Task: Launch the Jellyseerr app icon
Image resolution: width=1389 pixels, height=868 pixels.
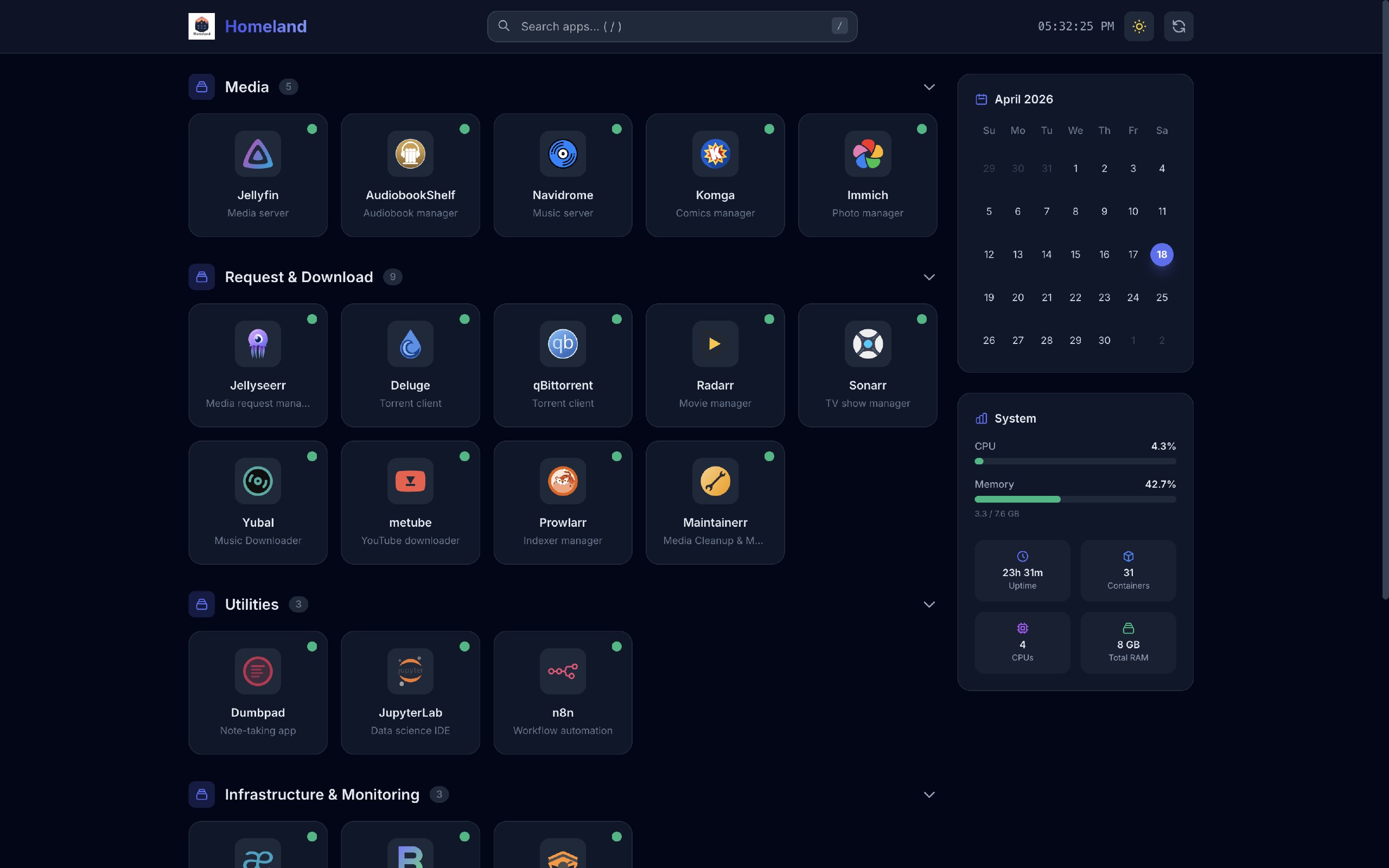Action: click(x=258, y=344)
